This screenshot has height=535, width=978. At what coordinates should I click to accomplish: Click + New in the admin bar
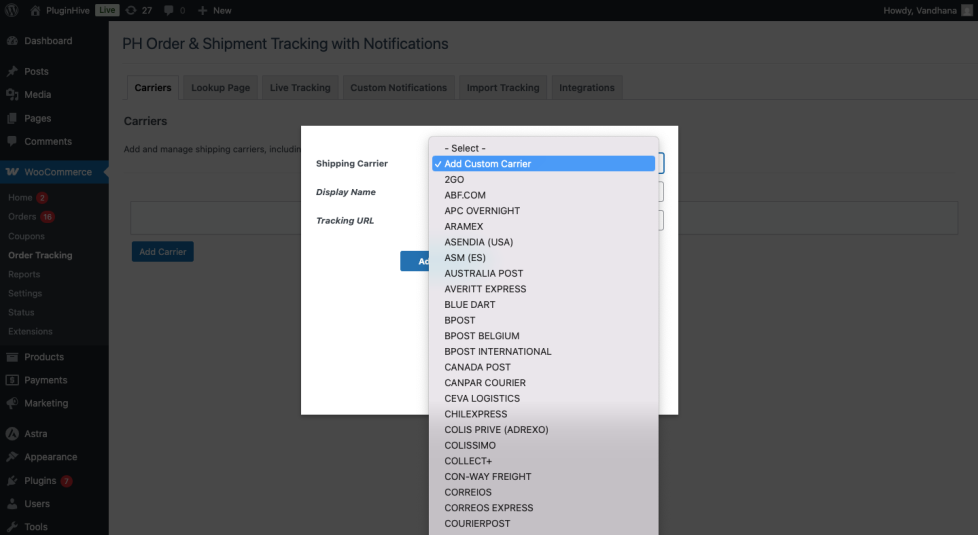coord(214,10)
